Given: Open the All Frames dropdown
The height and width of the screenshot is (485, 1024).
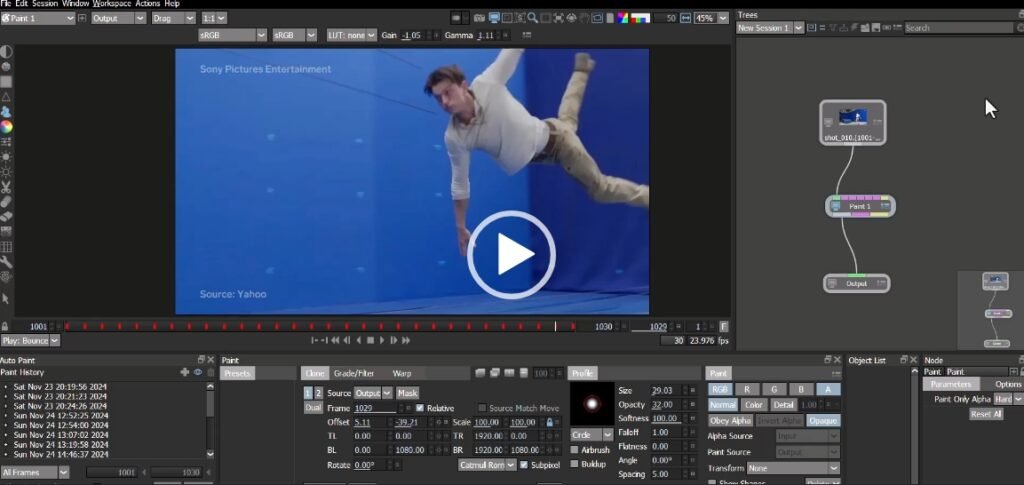Looking at the screenshot, I should pos(35,472).
